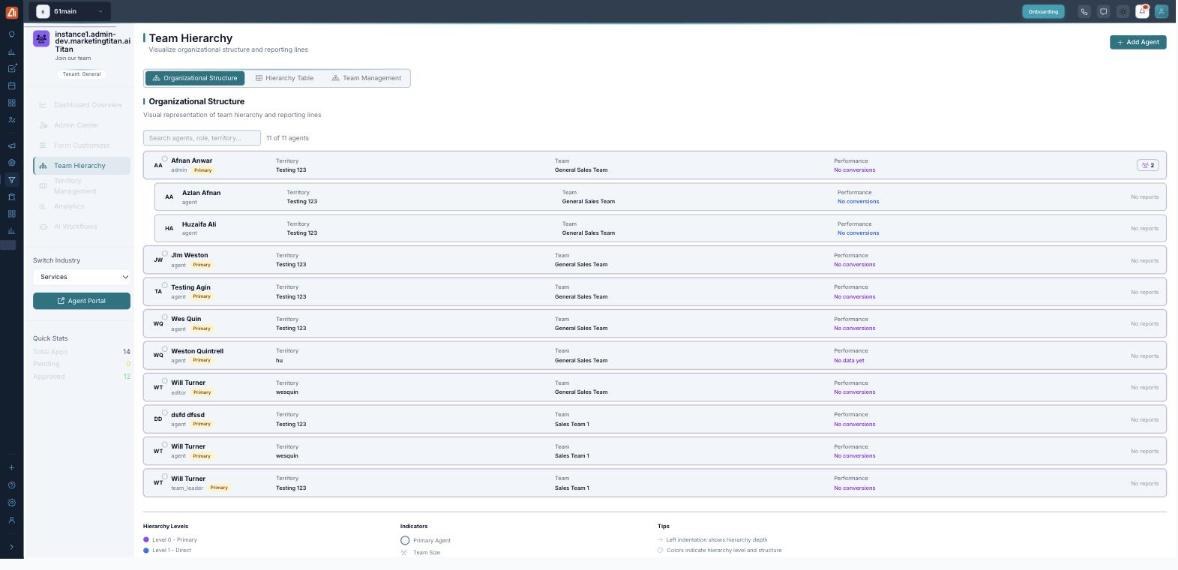Select the funnel icon in left rail

[11, 179]
